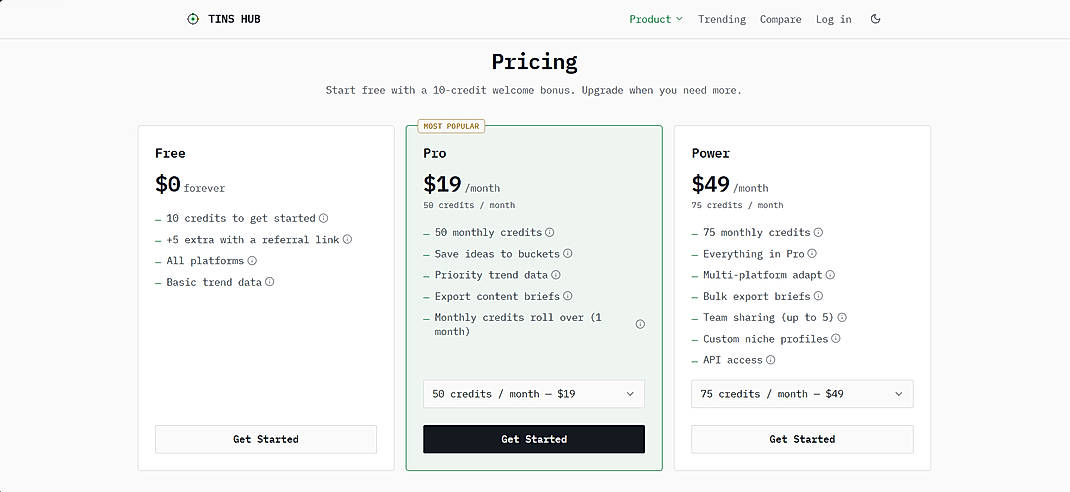The height and width of the screenshot is (492, 1070).
Task: Open the 50 credits / month — $19 dropdown
Action: click(x=534, y=394)
